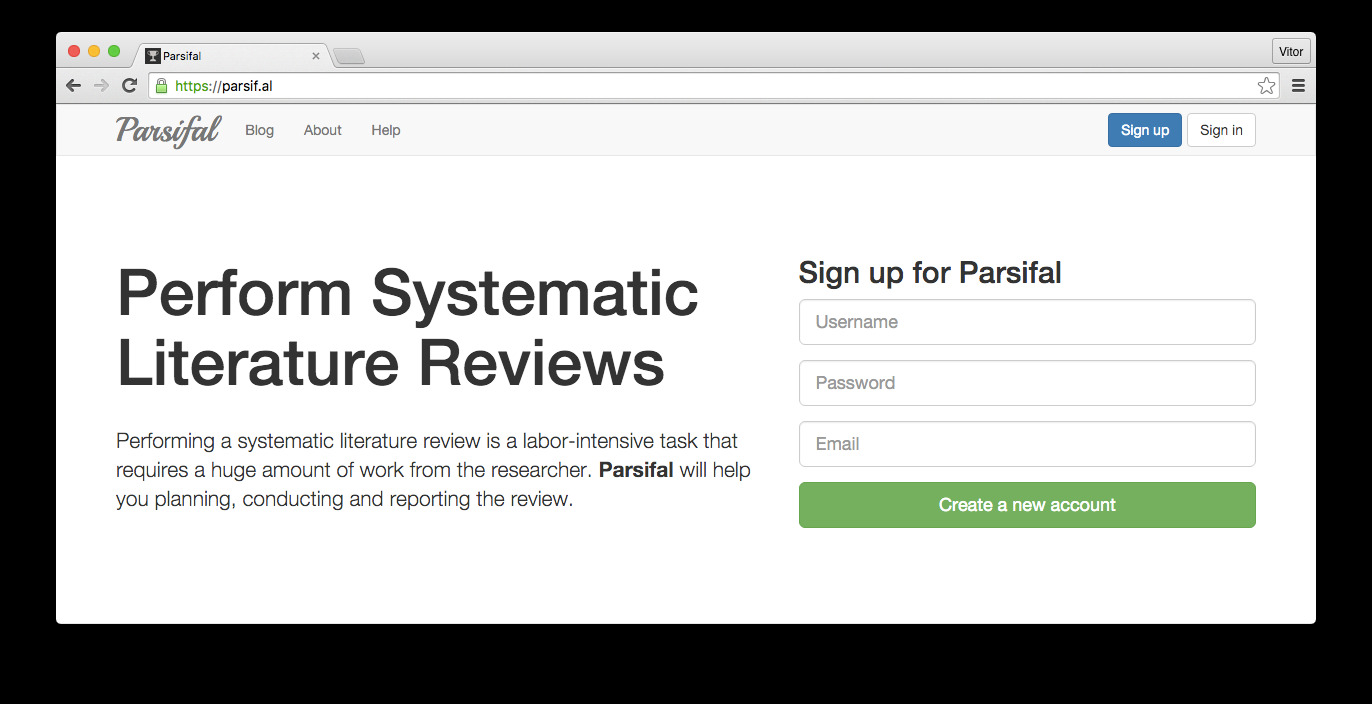Focus the Username field
The height and width of the screenshot is (704, 1372).
tap(1027, 322)
